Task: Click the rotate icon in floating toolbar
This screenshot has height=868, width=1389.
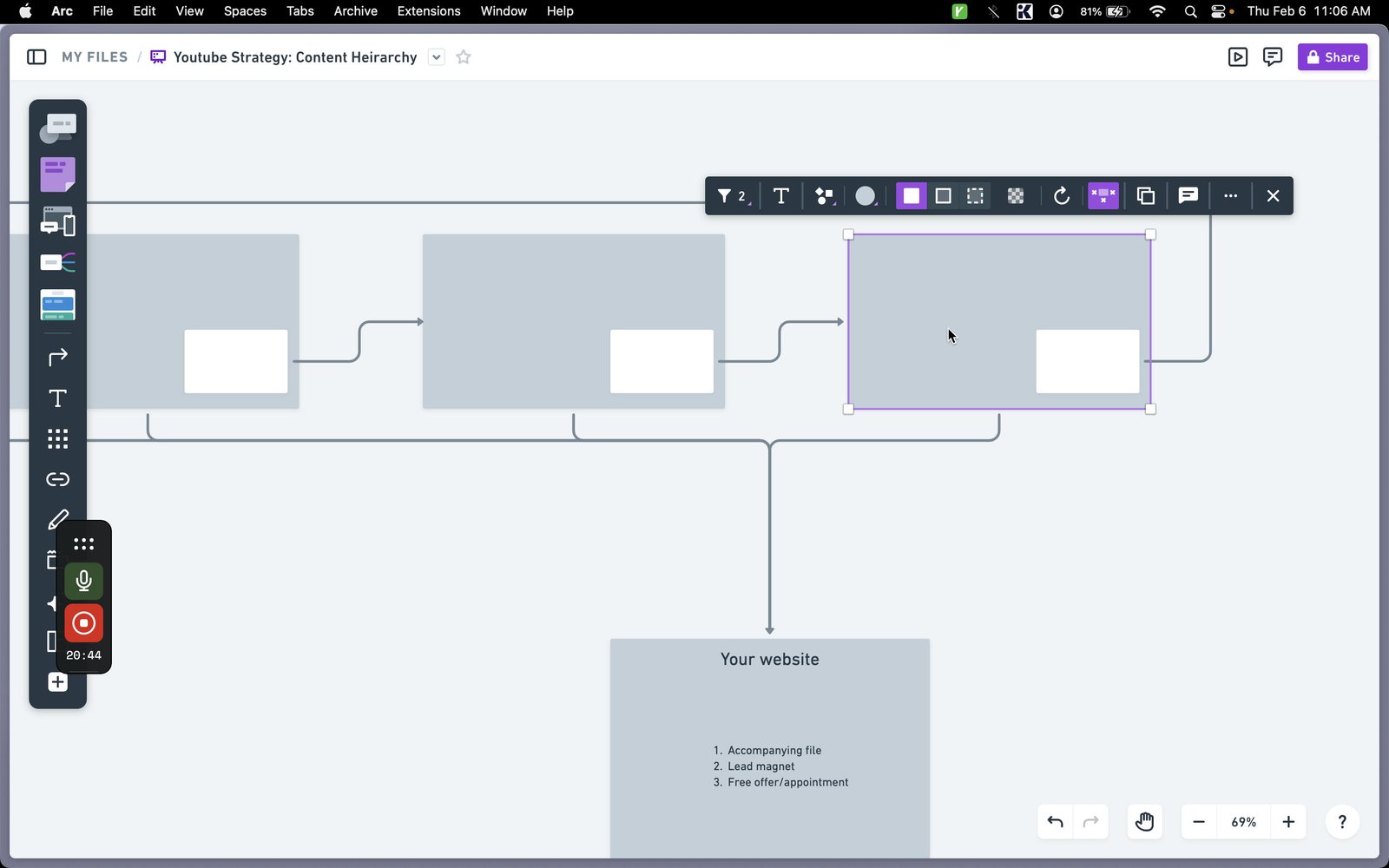Action: tap(1061, 196)
